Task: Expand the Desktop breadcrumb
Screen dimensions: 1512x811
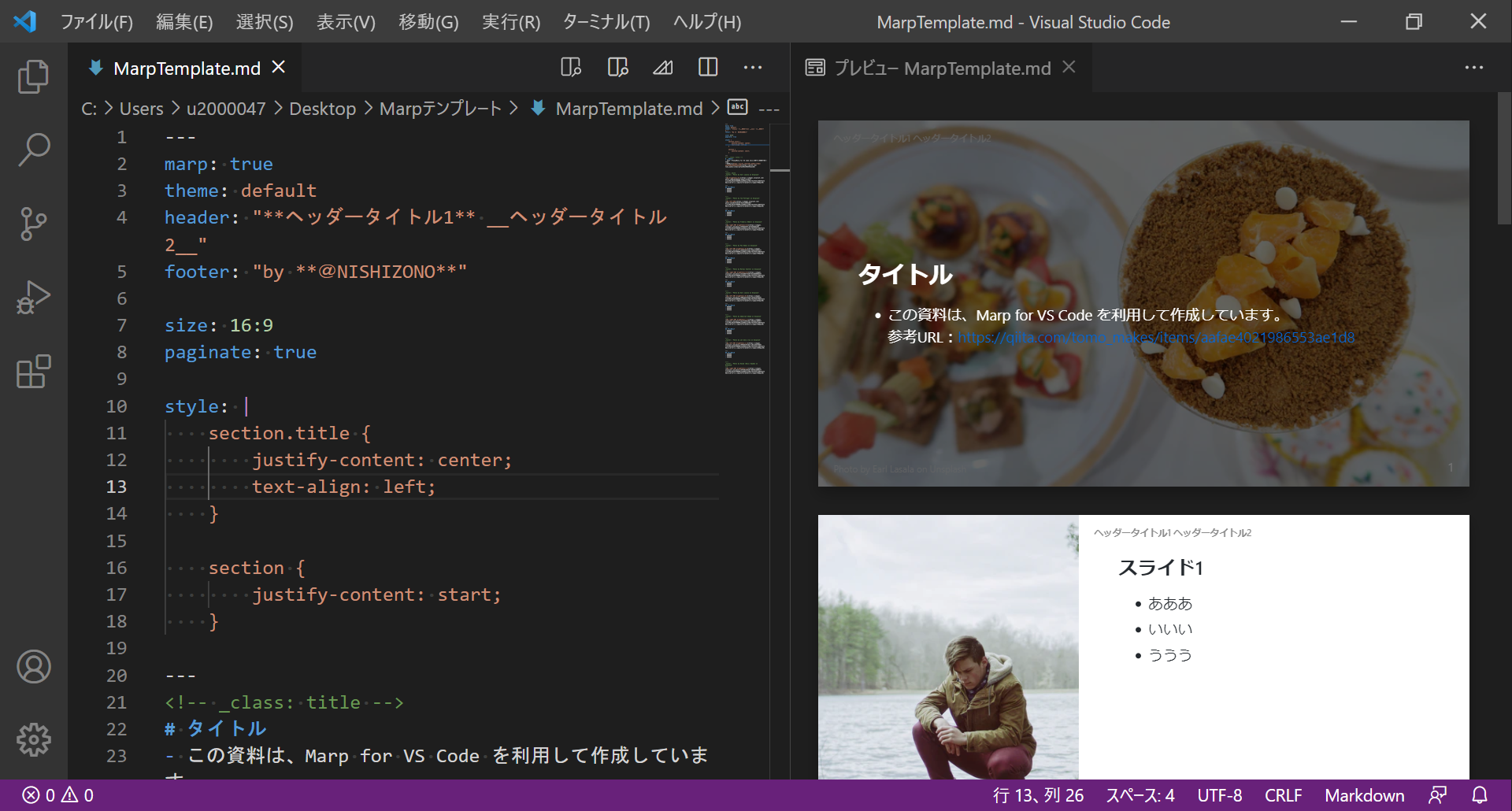Action: coord(323,109)
